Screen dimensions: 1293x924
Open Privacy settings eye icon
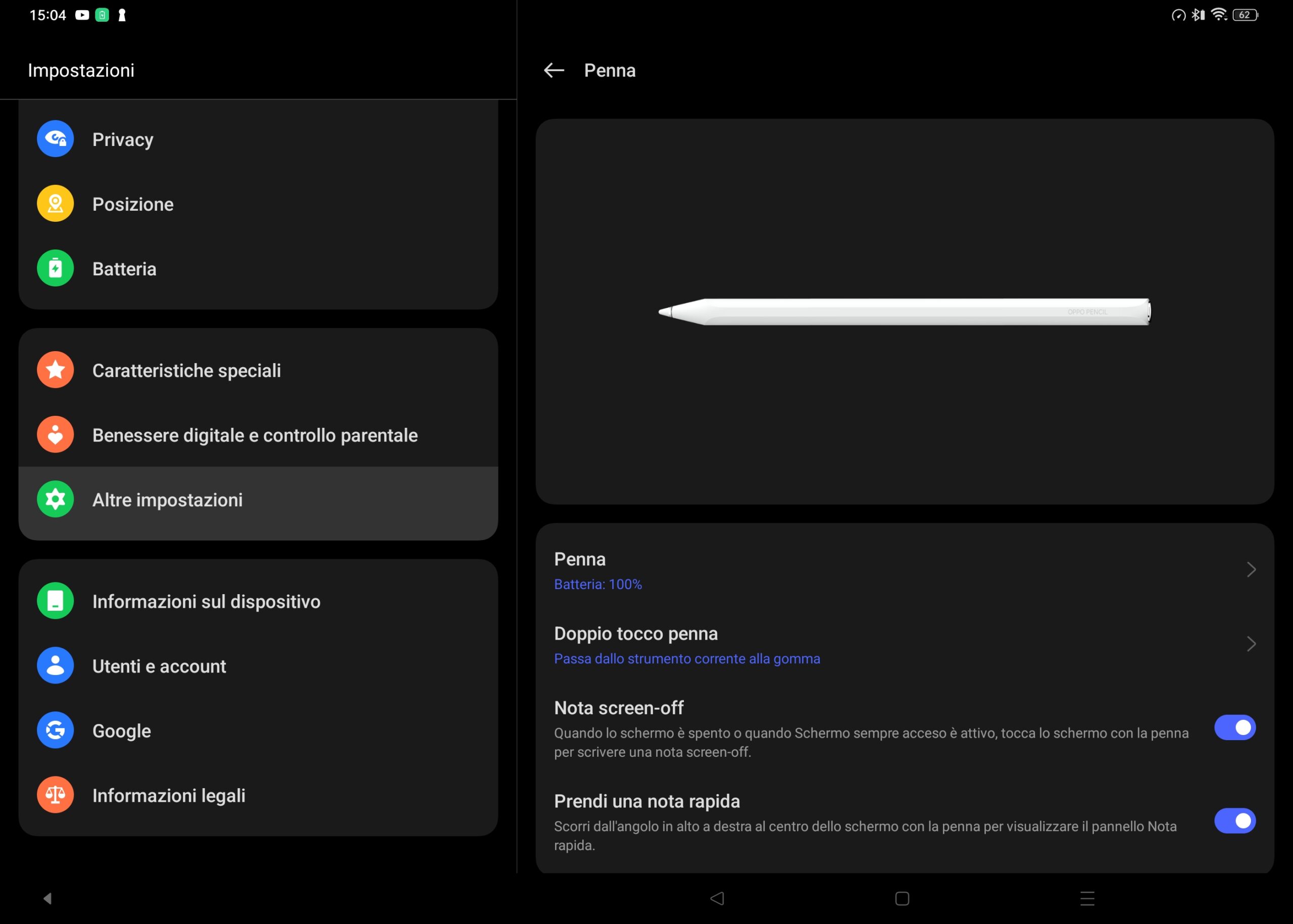click(55, 139)
